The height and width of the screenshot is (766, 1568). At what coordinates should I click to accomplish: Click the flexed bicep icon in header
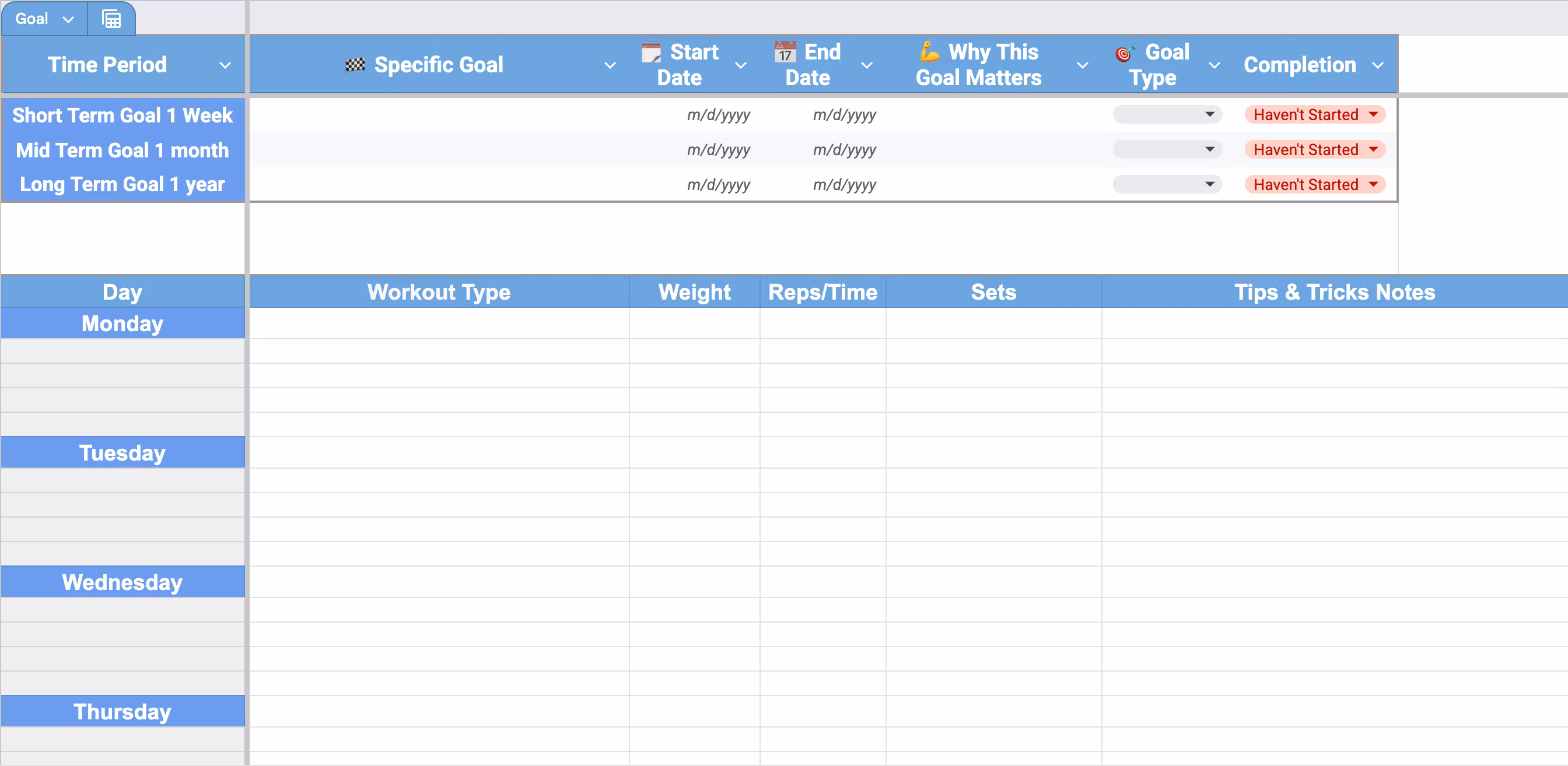click(929, 52)
